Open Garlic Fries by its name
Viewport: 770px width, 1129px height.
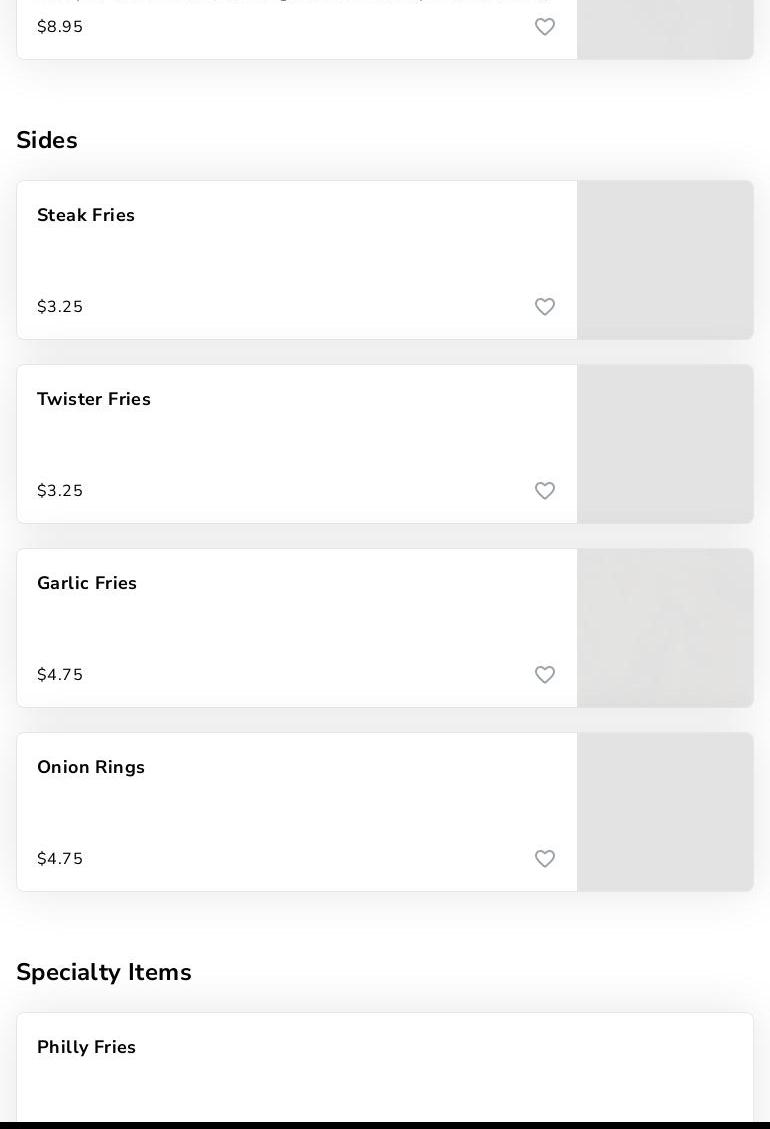click(x=87, y=583)
